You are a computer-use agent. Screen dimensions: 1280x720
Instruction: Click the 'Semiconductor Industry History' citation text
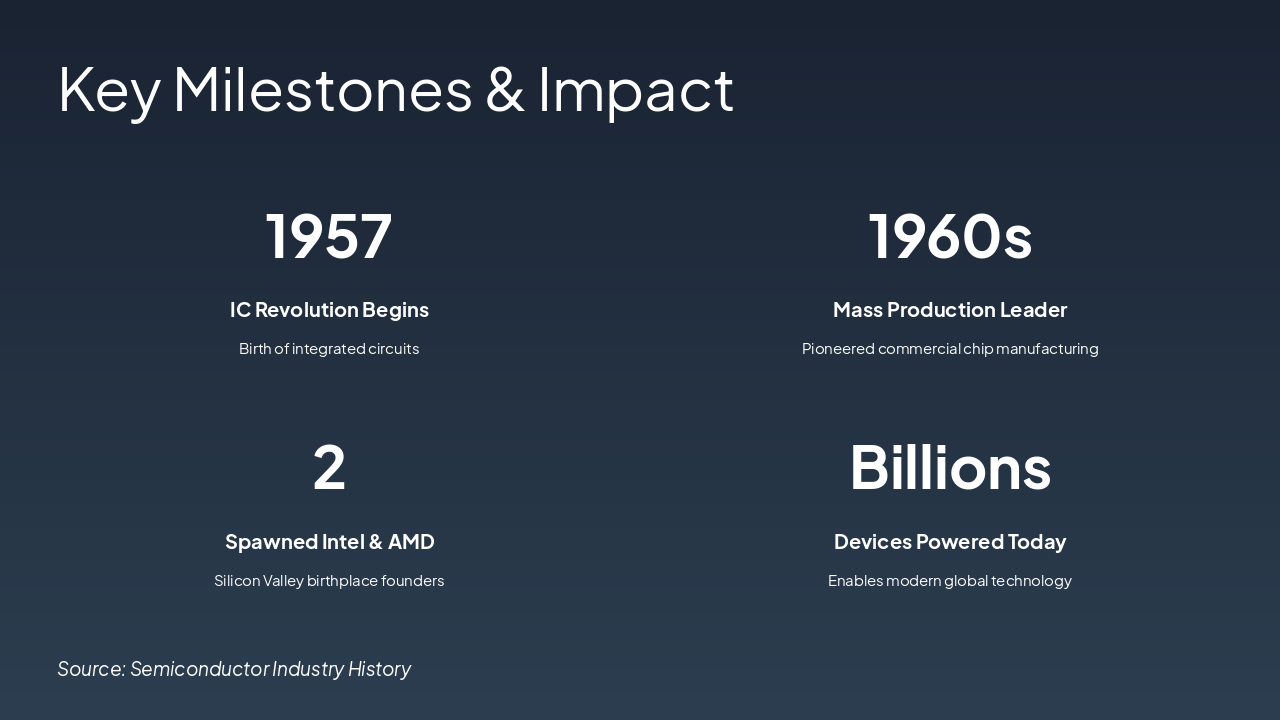click(270, 669)
